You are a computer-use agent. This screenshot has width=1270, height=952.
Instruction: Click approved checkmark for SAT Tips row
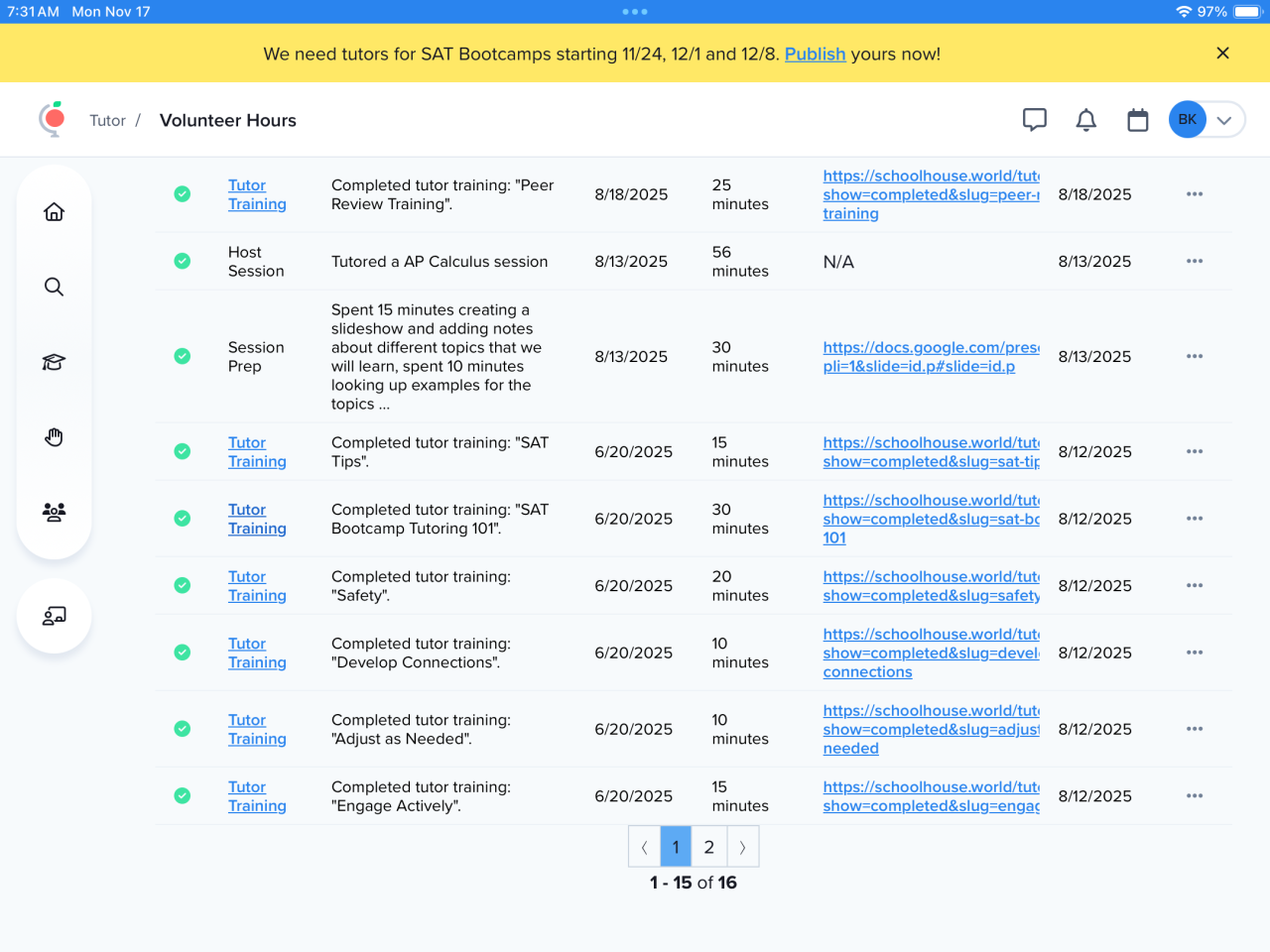pyautogui.click(x=183, y=452)
